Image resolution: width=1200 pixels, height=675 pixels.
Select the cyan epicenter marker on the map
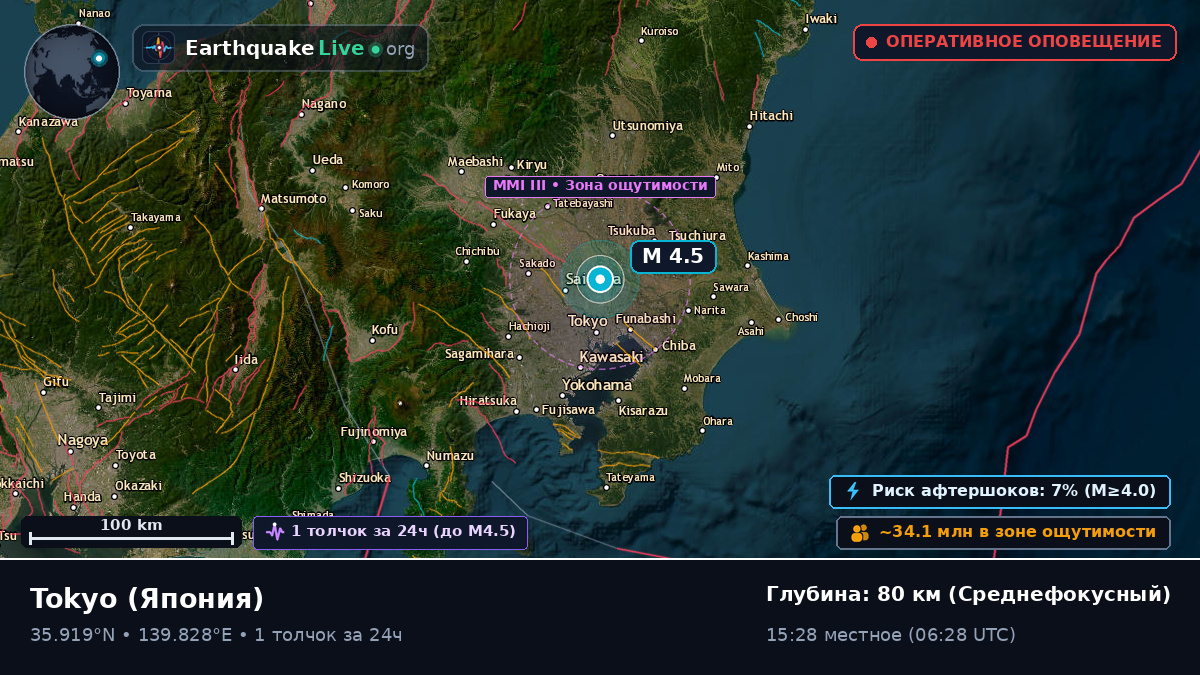(x=600, y=279)
